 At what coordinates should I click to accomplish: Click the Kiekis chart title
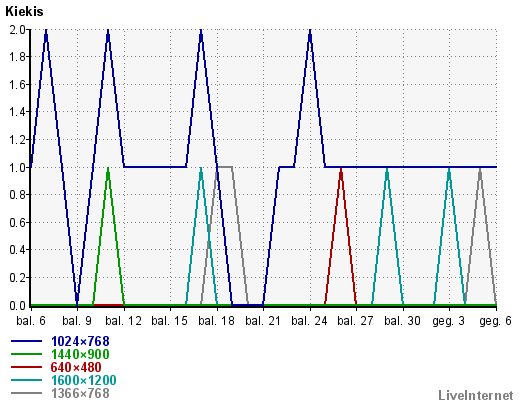(x=24, y=11)
